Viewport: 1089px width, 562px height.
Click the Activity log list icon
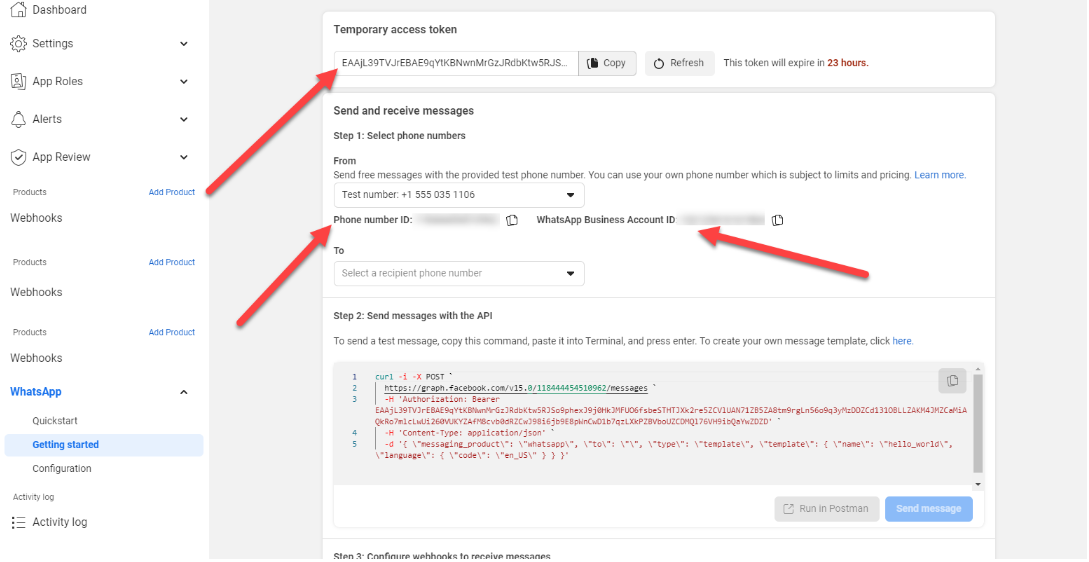tap(19, 522)
